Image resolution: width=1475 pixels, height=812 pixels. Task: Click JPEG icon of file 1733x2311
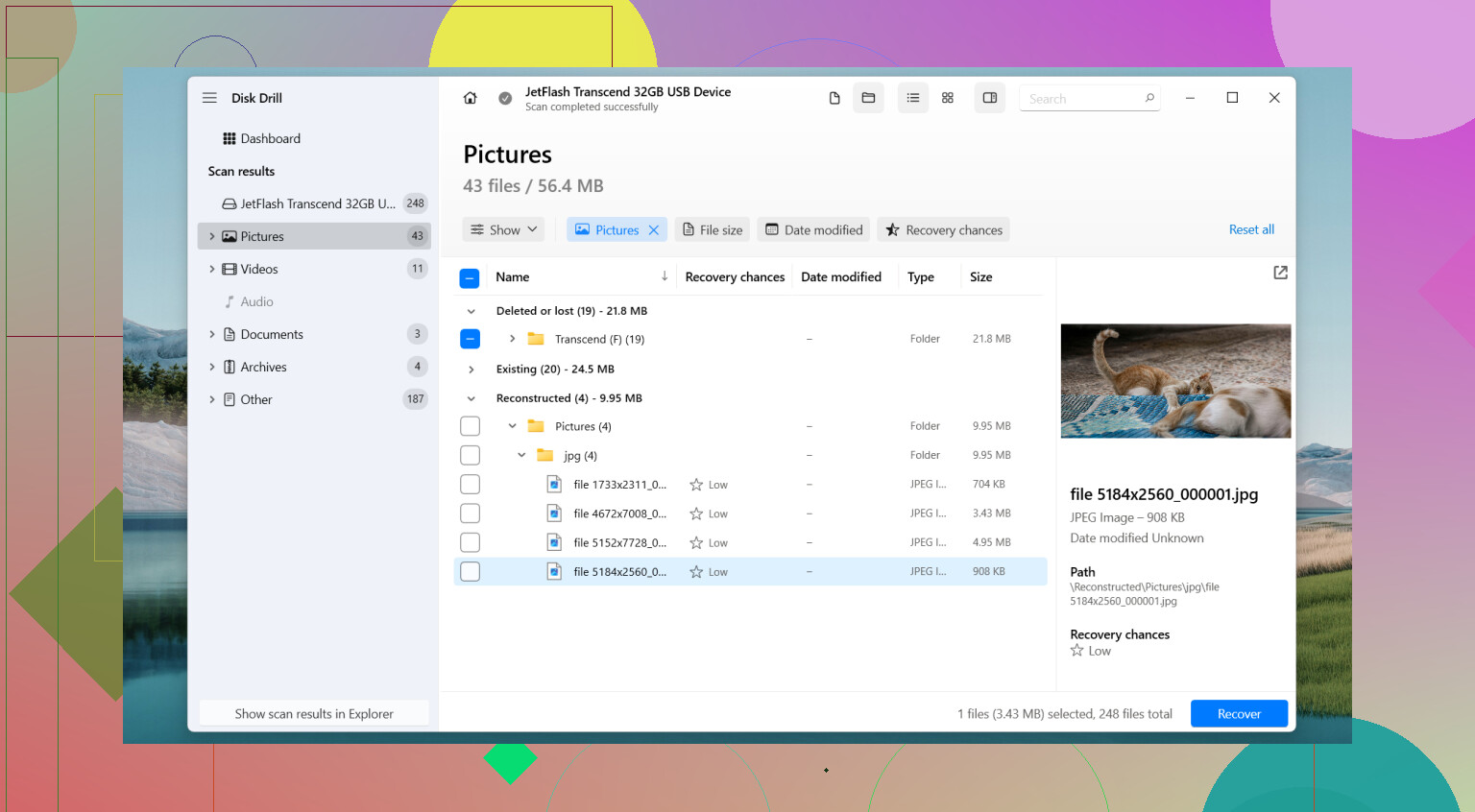554,485
